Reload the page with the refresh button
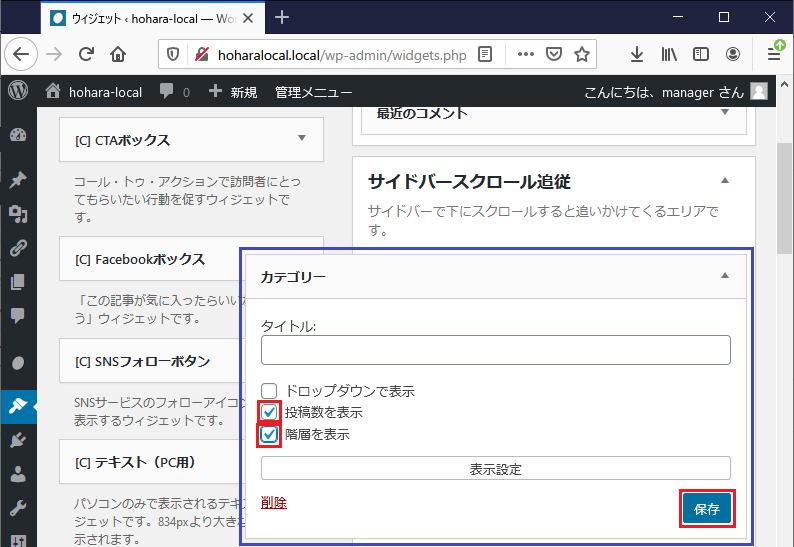 [87, 54]
